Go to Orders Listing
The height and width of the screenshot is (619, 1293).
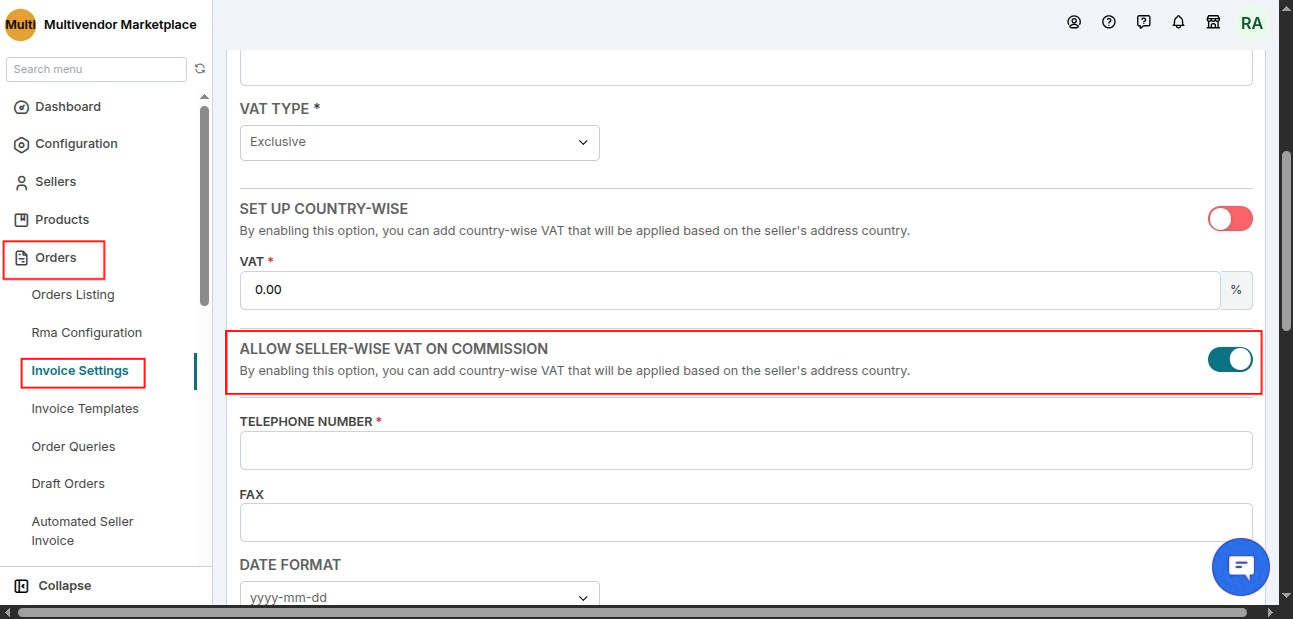click(73, 295)
